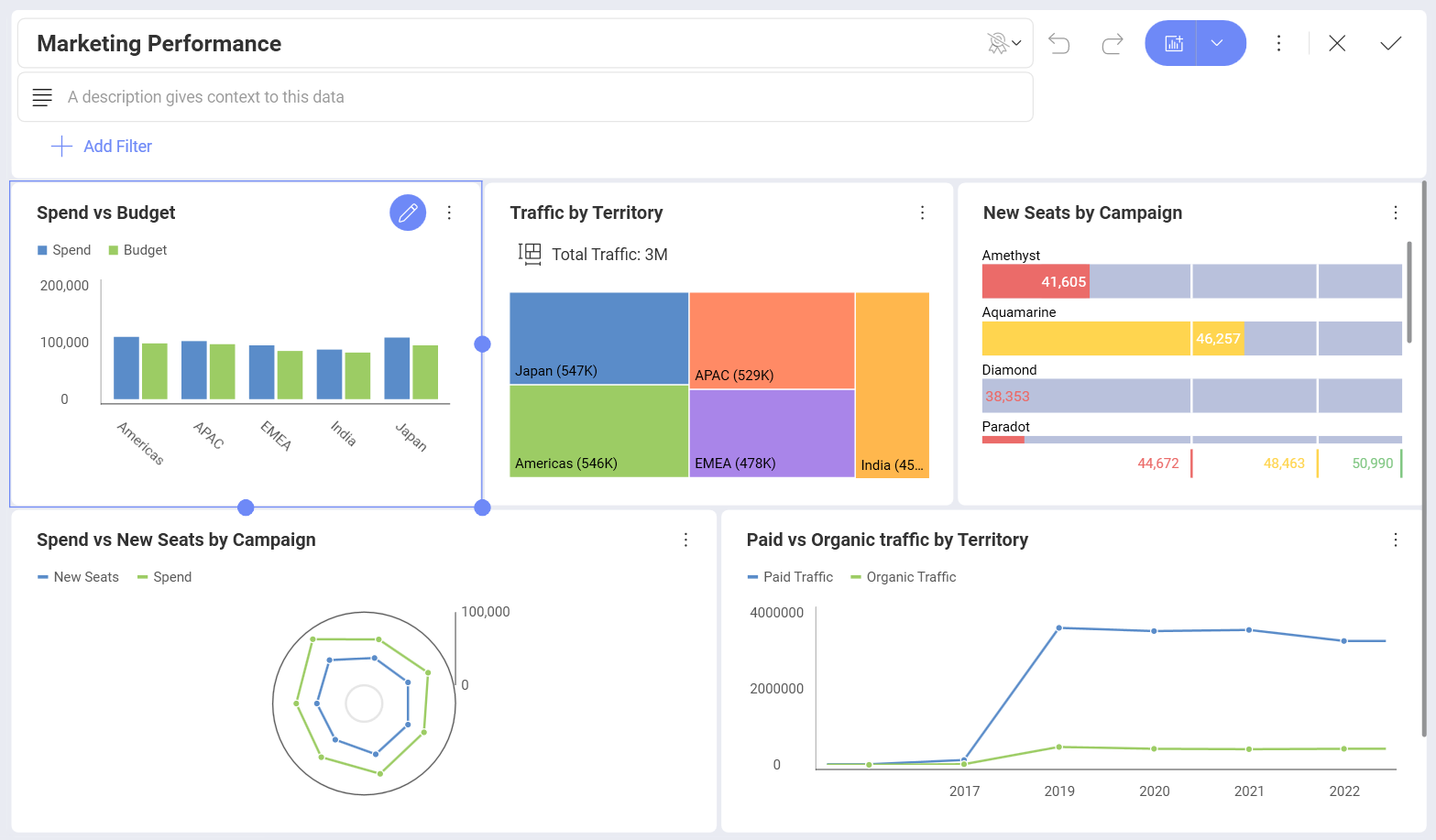1436x840 pixels.
Task: Click the description input field
Action: tap(525, 97)
